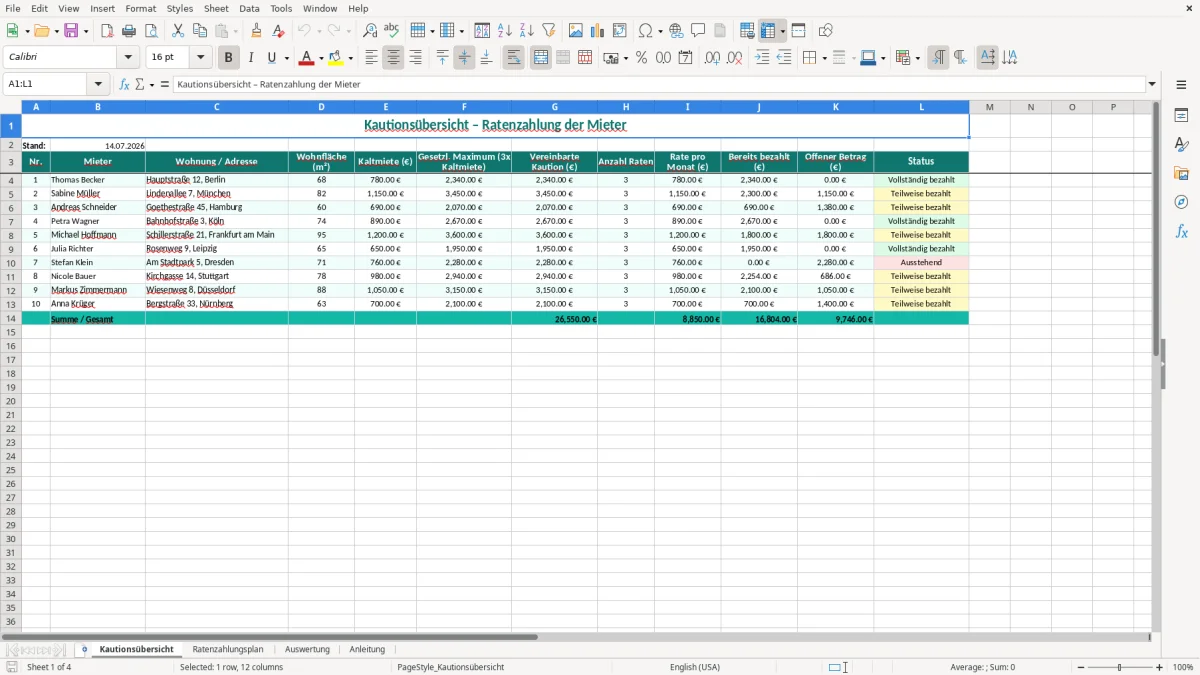This screenshot has height=675, width=1200.
Task: Click the Increase Indent icon
Action: tap(762, 58)
